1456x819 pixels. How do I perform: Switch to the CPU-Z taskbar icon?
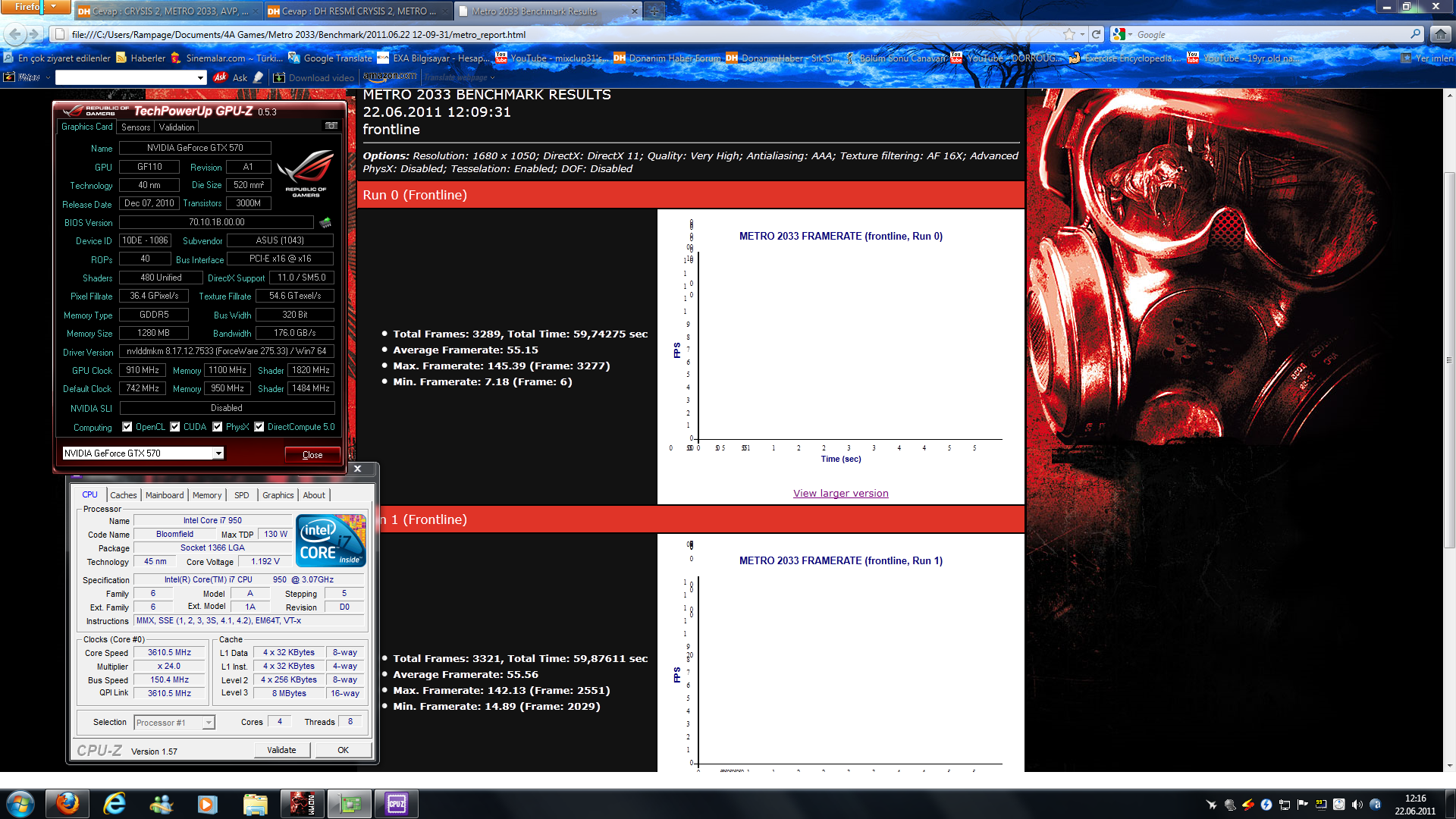397,804
